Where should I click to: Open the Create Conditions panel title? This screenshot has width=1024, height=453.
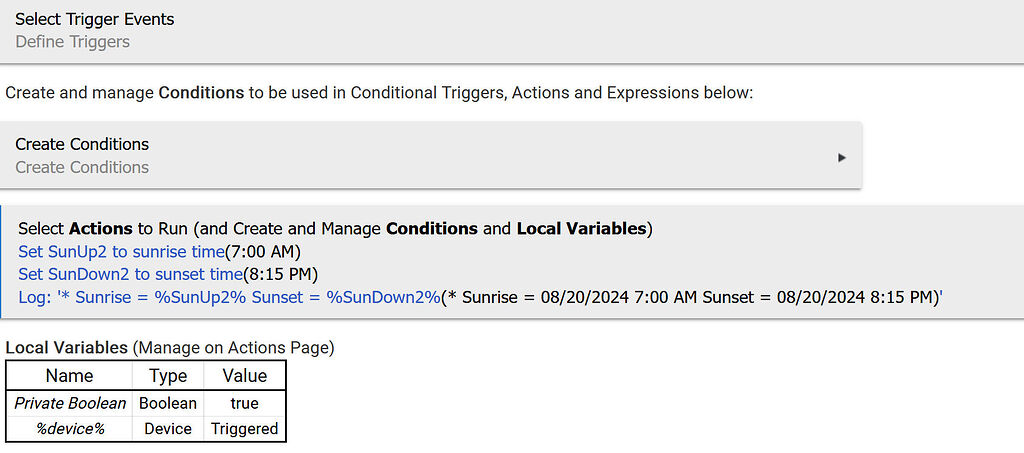pyautogui.click(x=82, y=144)
